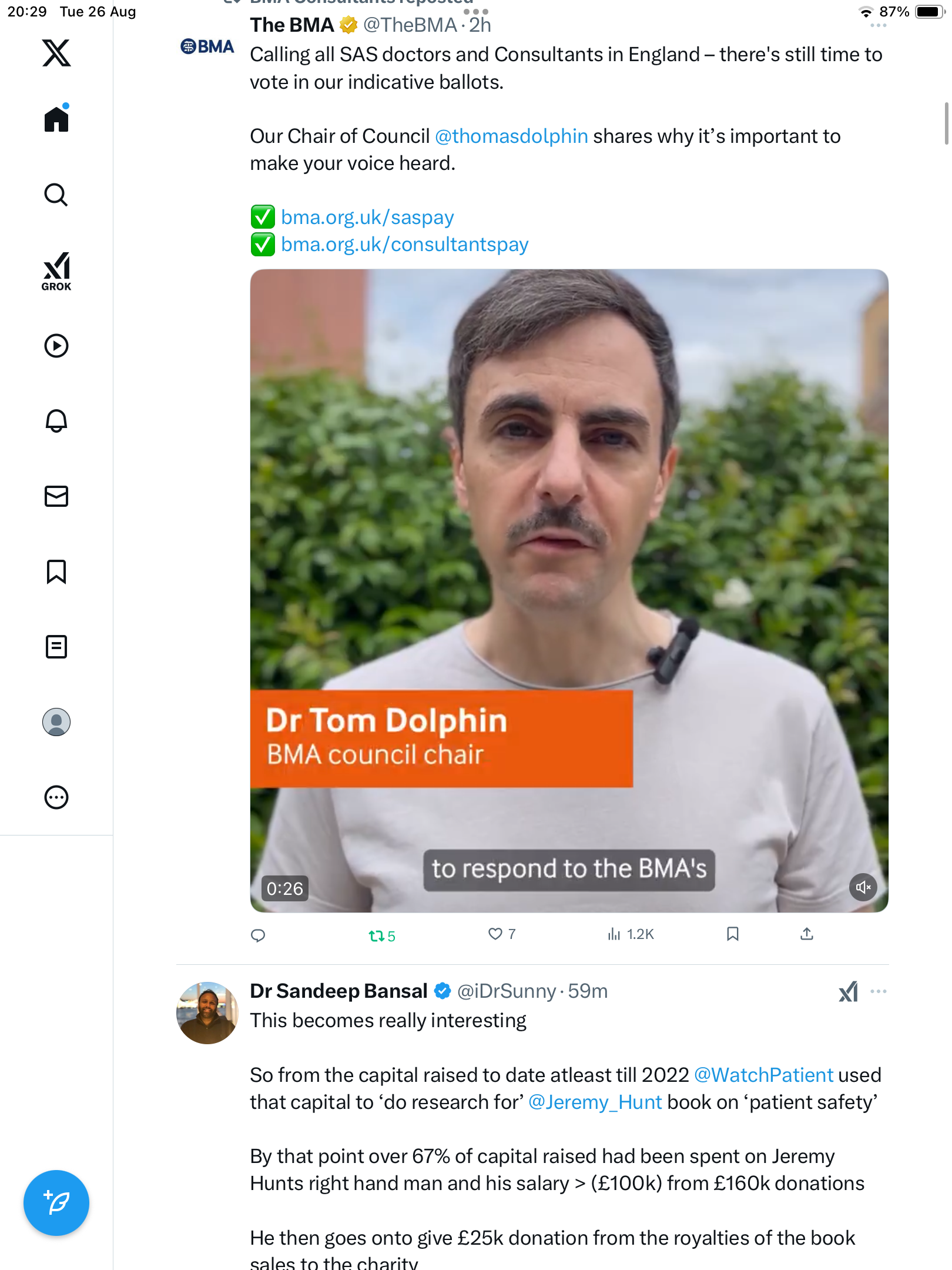952x1270 pixels.
Task: Open Direct Messages envelope
Action: [56, 496]
